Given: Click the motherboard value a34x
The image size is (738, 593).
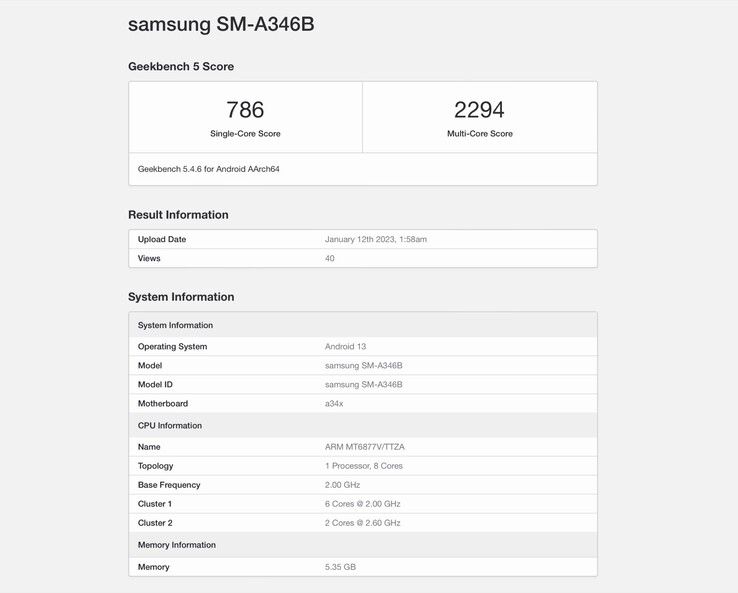Looking at the screenshot, I should [x=334, y=404].
